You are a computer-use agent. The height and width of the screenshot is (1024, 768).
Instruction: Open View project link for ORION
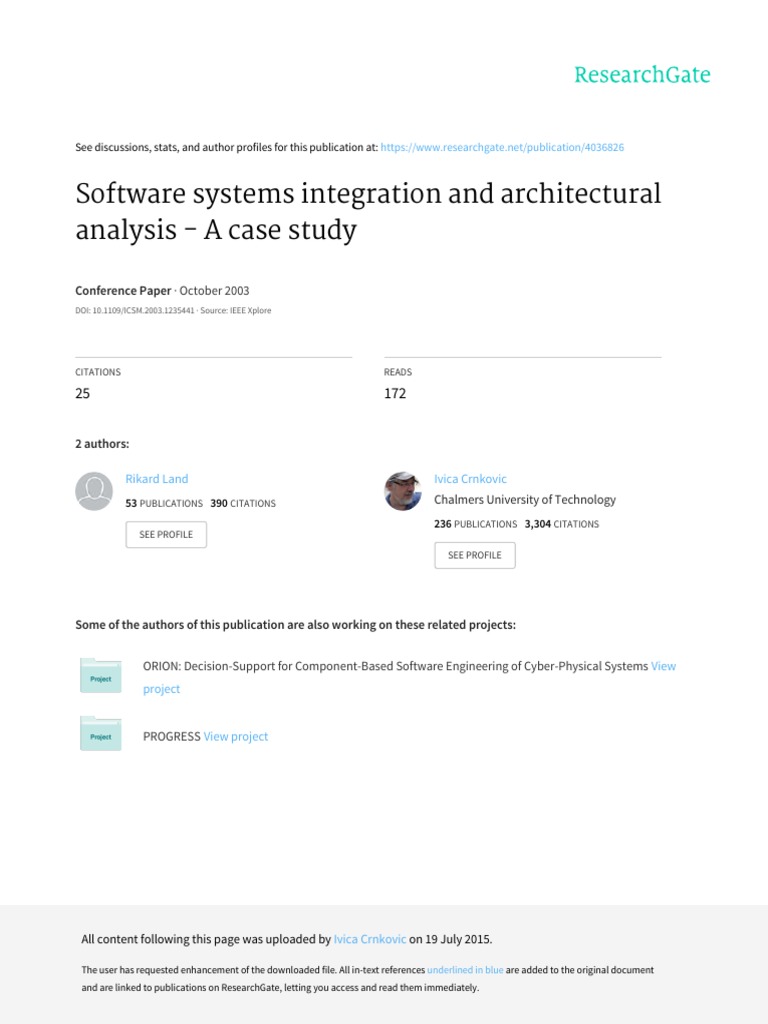(663, 666)
